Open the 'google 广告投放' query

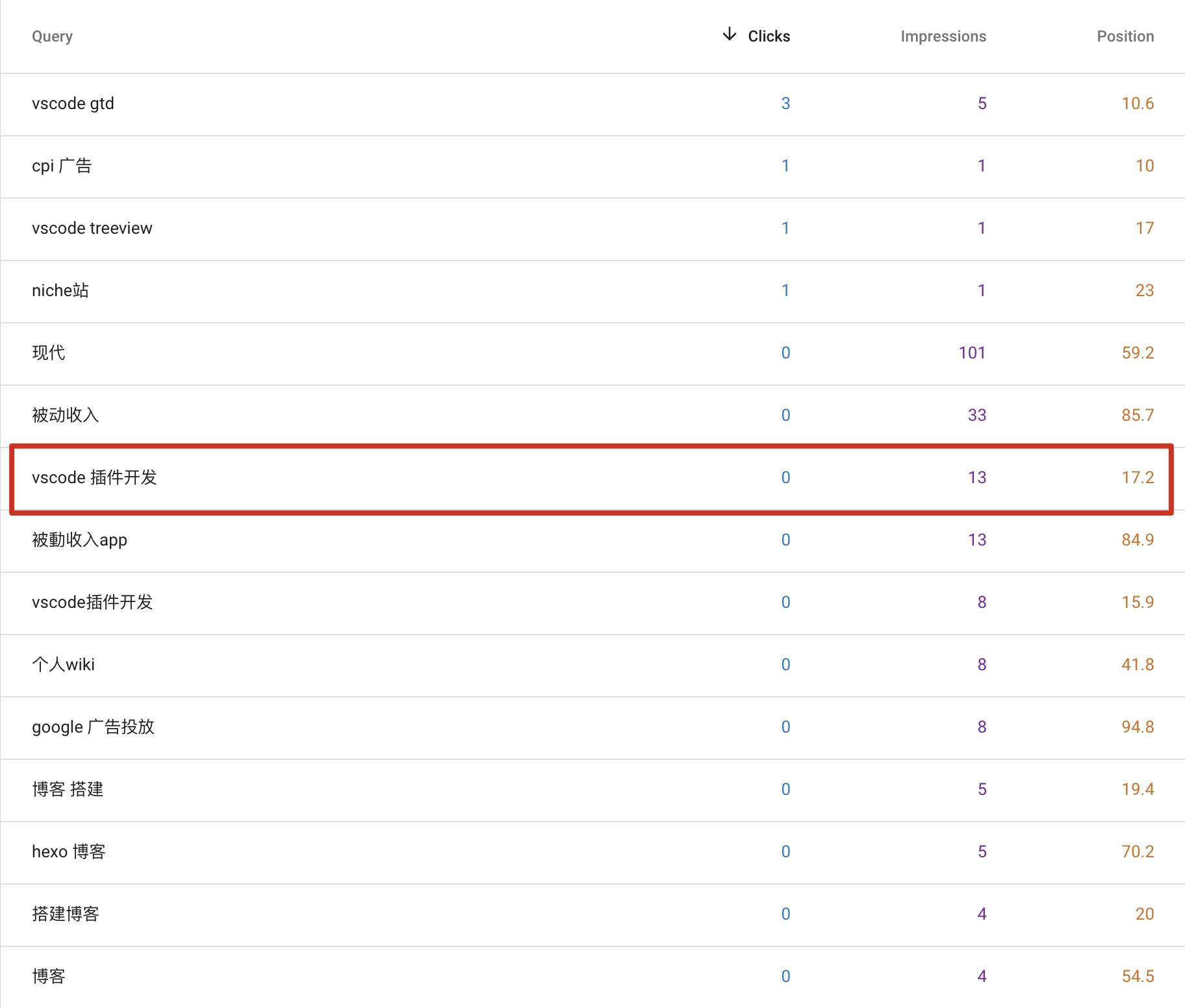[x=93, y=727]
